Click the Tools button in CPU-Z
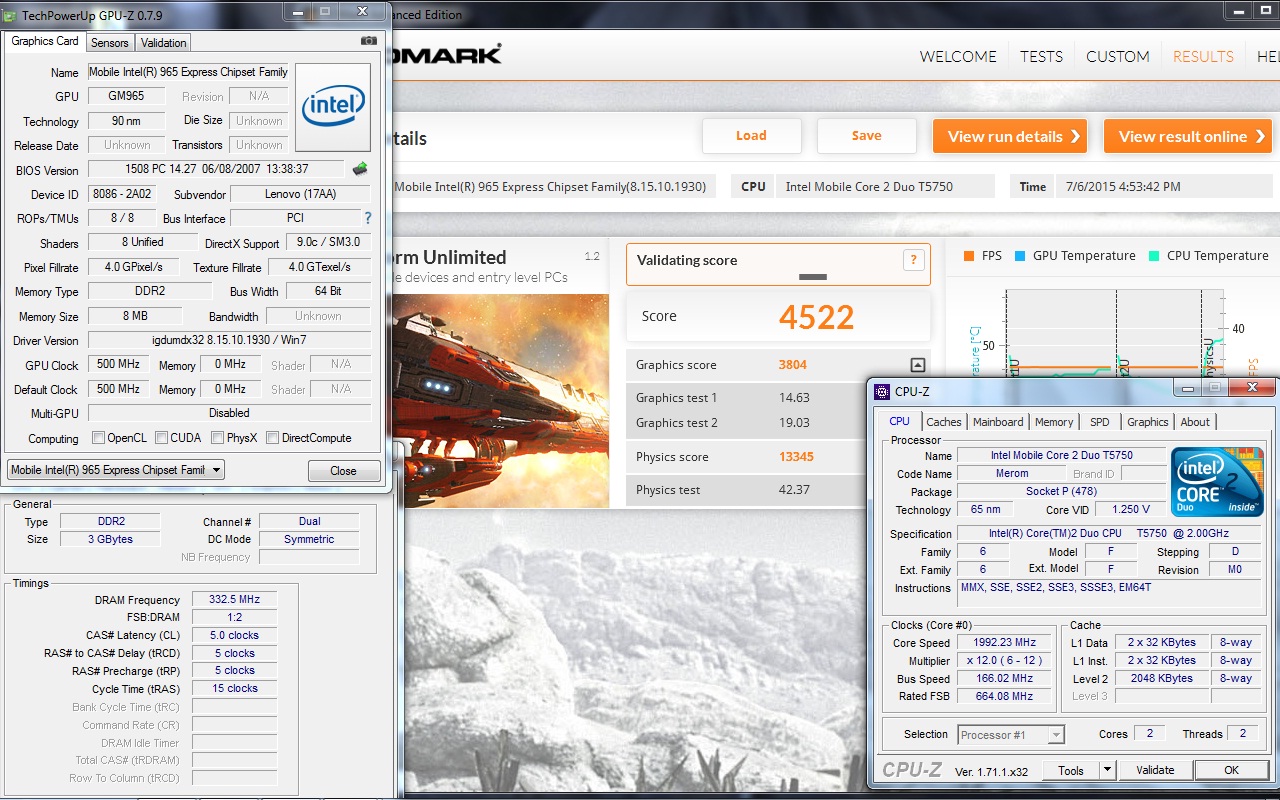 point(1071,770)
